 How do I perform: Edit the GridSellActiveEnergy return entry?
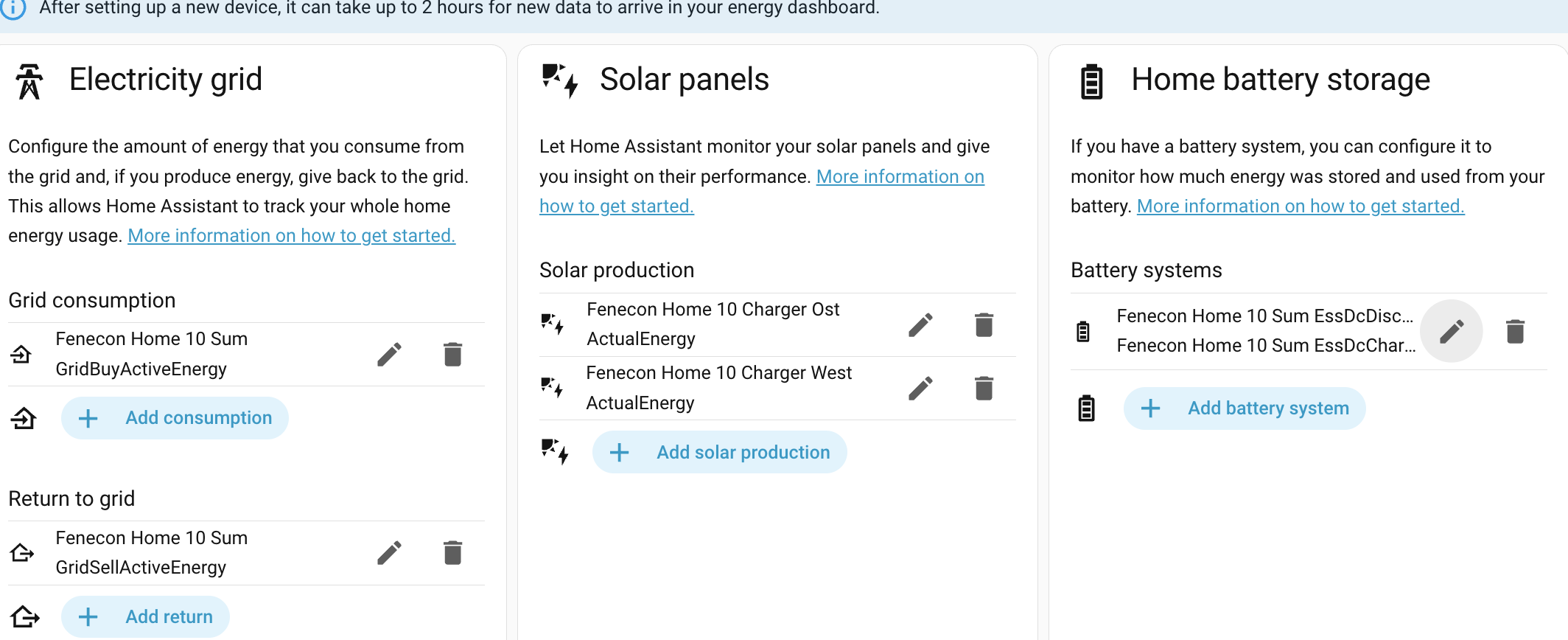click(389, 553)
